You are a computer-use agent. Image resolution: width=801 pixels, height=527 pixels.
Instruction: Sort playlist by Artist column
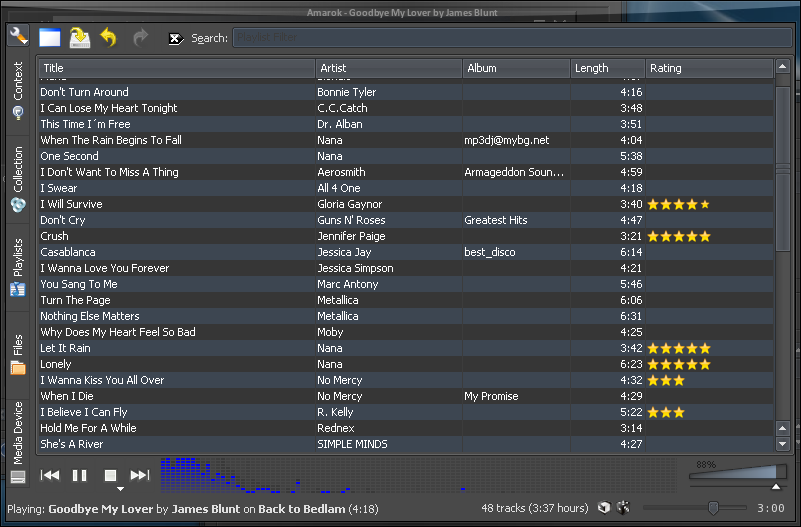pyautogui.click(x=389, y=68)
